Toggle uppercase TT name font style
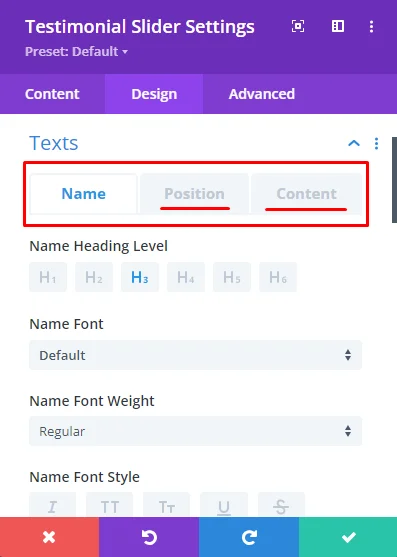397x557 pixels. [109, 505]
